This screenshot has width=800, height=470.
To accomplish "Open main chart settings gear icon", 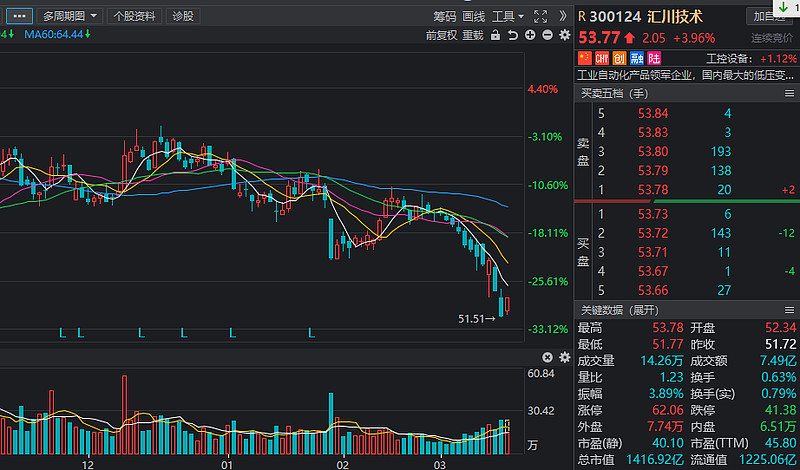I will [562, 35].
